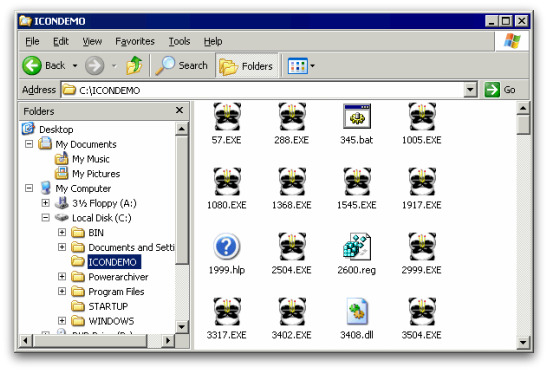
Task: Close the Folders pane
Action: tap(179, 110)
